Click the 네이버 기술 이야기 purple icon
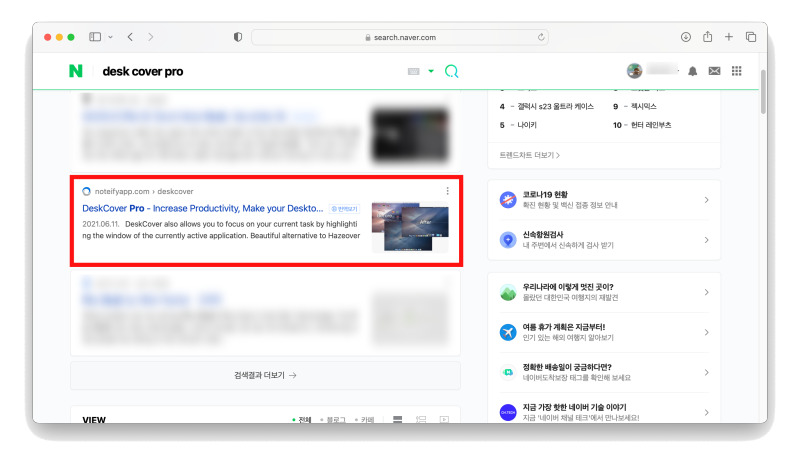Viewport: 800px width, 466px height. coord(508,412)
